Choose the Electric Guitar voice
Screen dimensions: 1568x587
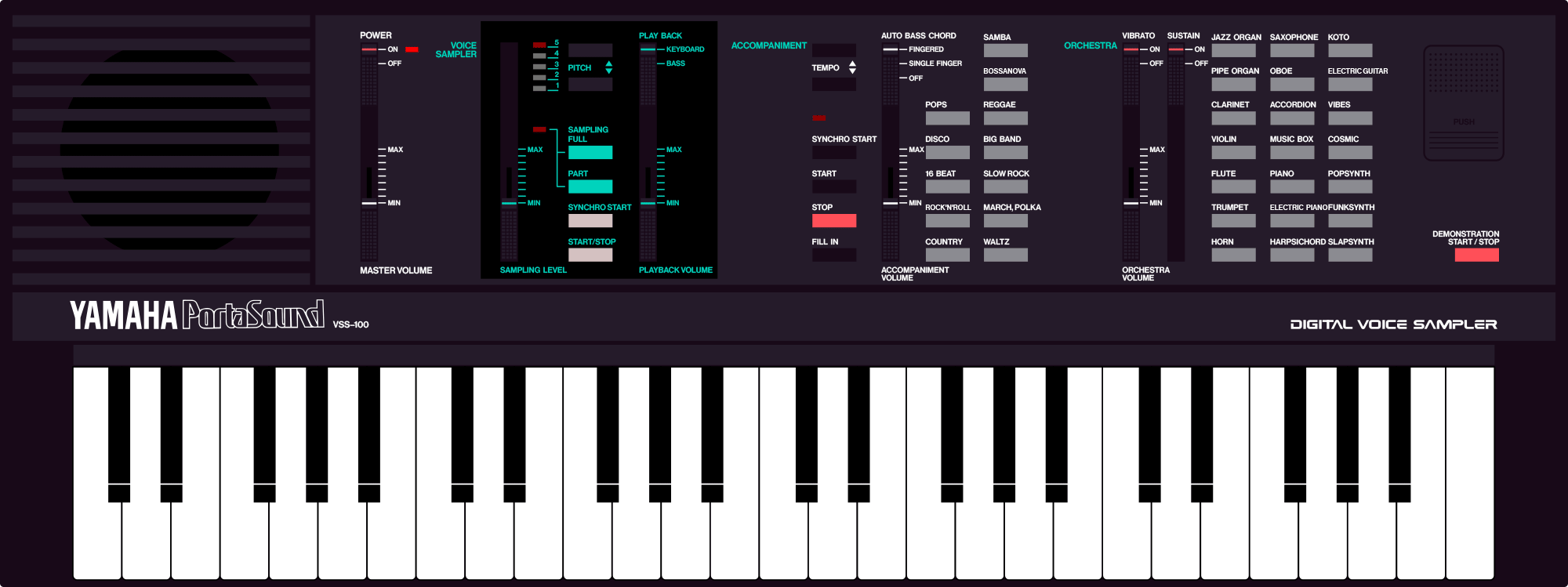[1350, 84]
